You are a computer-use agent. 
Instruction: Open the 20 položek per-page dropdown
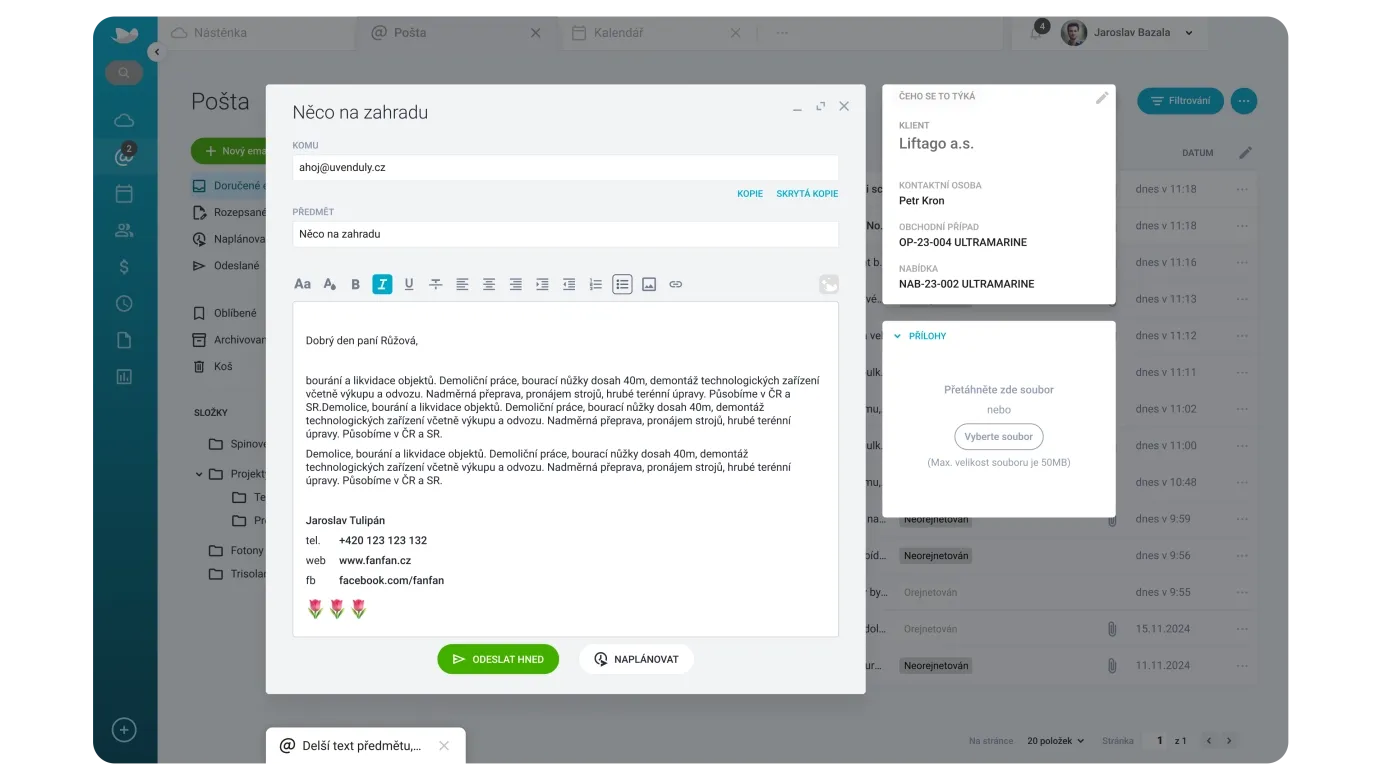[1055, 741]
